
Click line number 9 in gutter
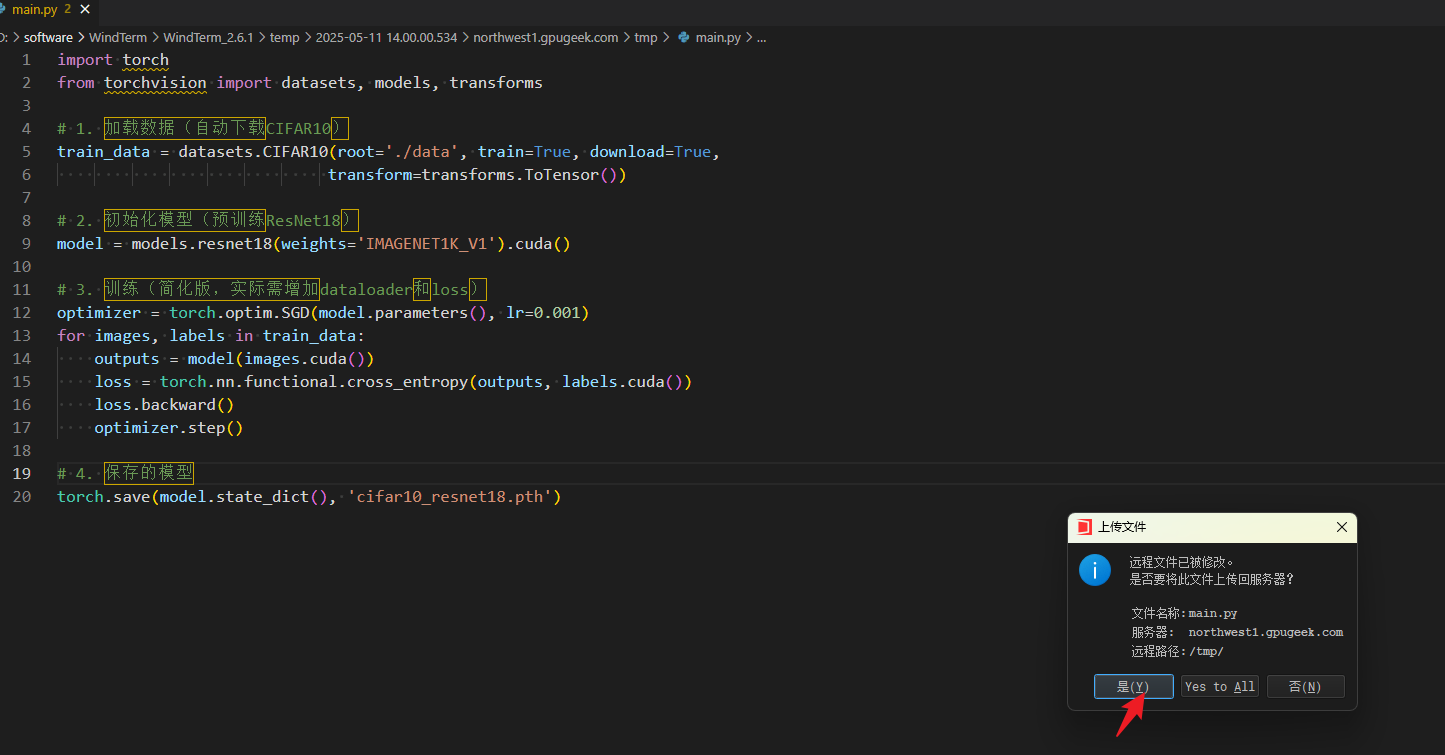(27, 244)
